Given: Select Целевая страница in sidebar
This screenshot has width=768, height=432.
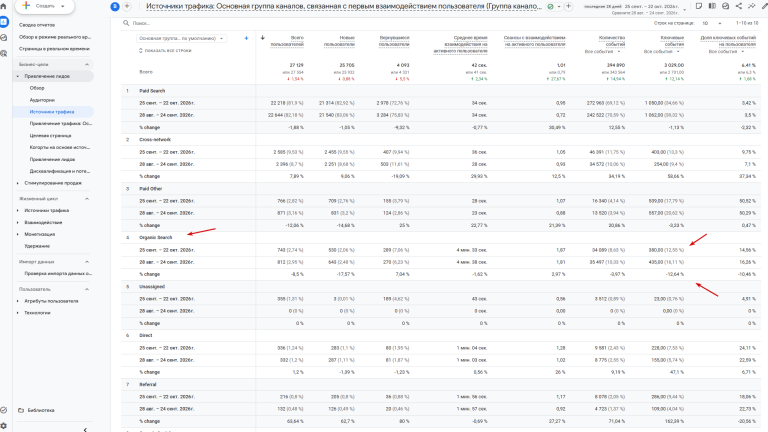Looking at the screenshot, I should coord(50,136).
